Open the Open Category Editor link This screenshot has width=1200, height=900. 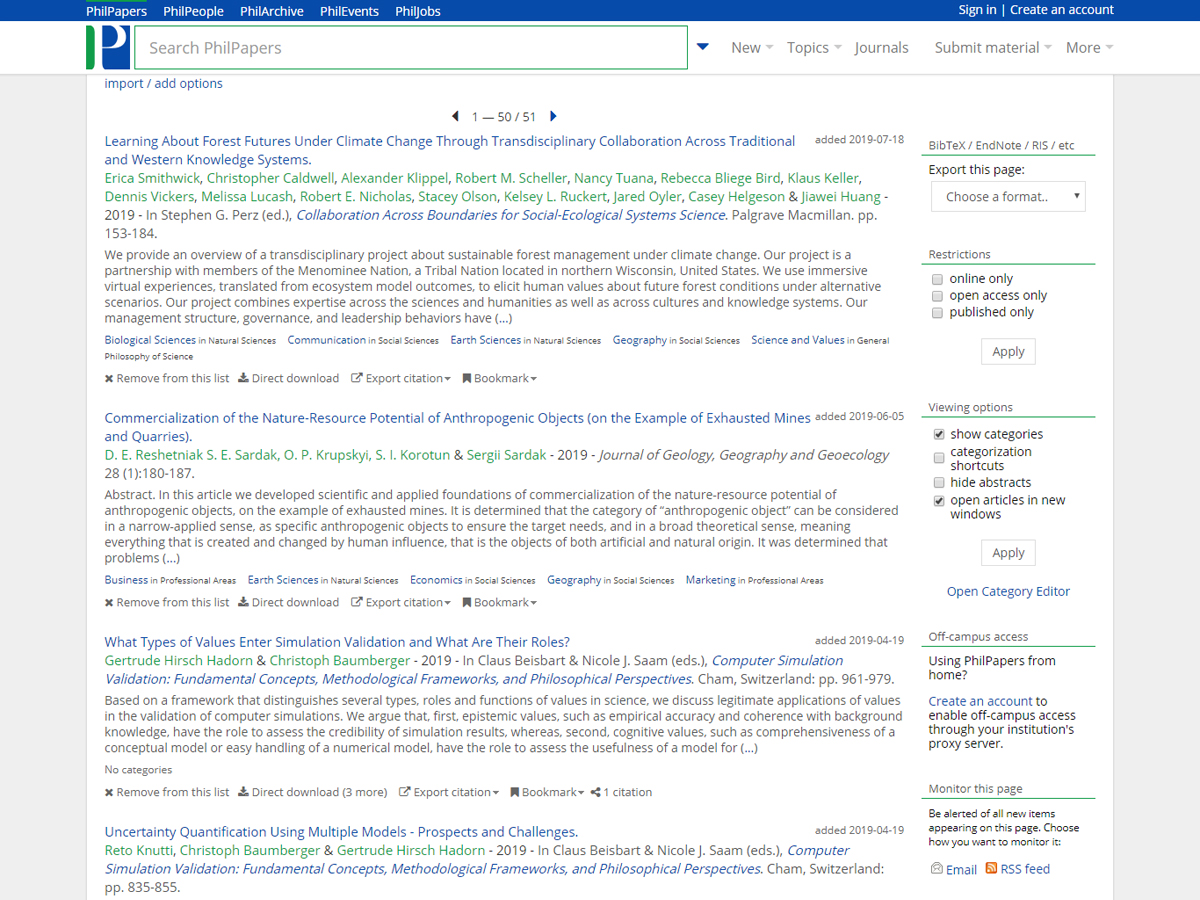click(x=1007, y=591)
